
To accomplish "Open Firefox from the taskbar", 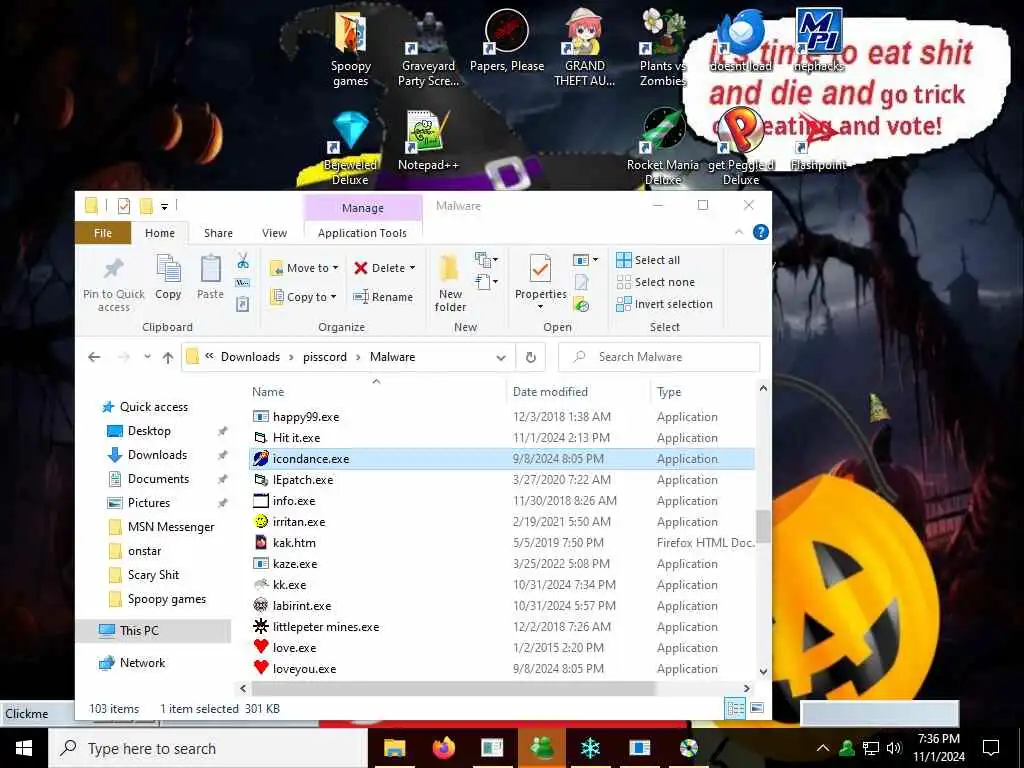I will [x=444, y=748].
